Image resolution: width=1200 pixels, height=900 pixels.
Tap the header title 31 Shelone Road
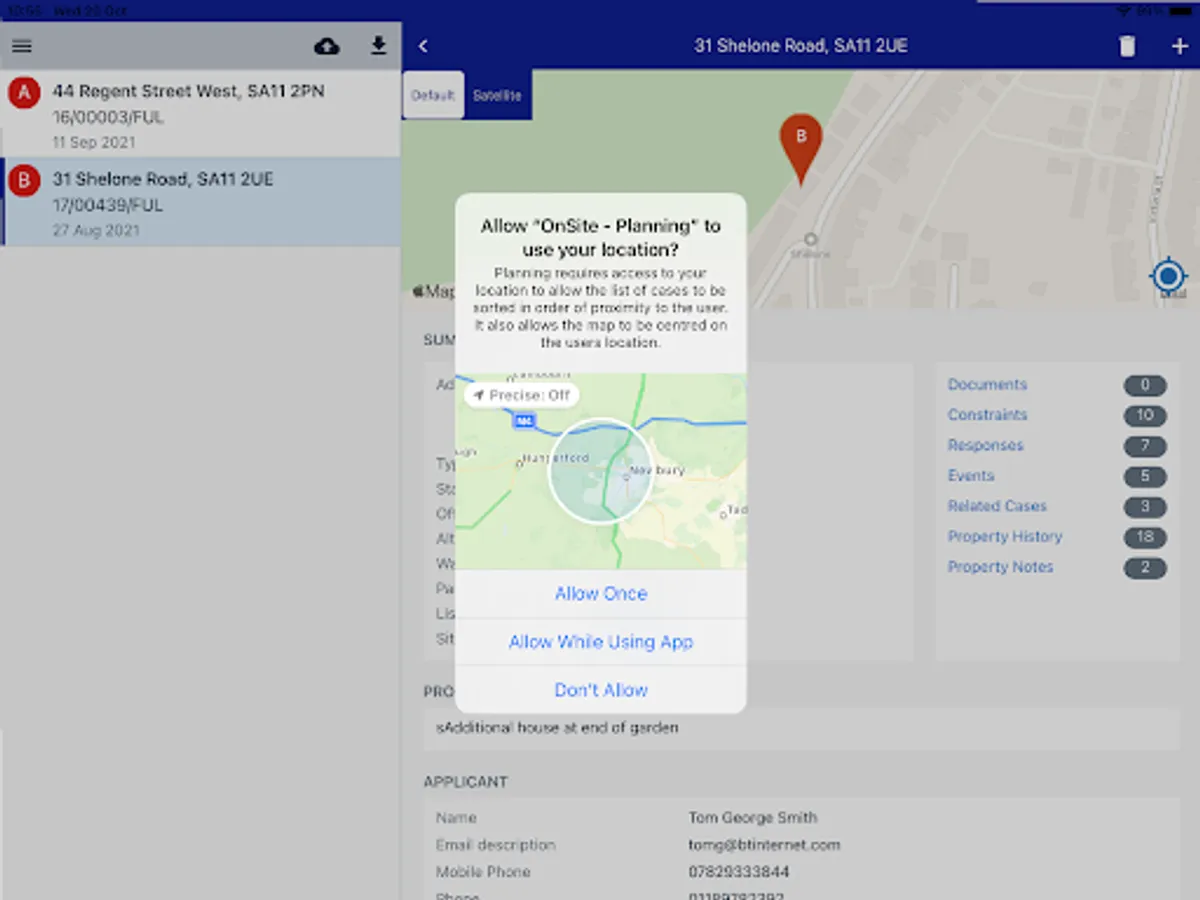[801, 46]
